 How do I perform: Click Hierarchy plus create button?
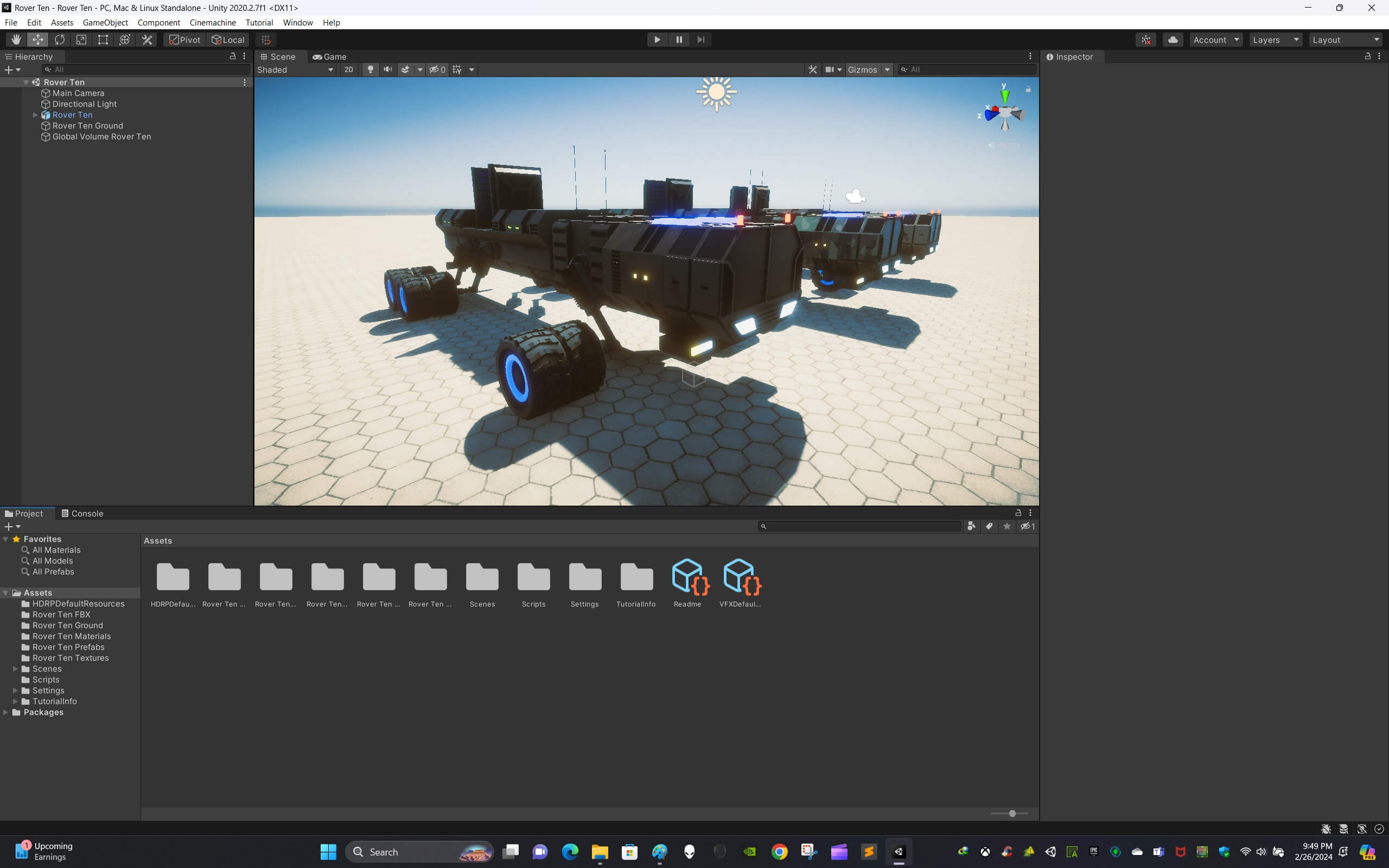[x=12, y=69]
